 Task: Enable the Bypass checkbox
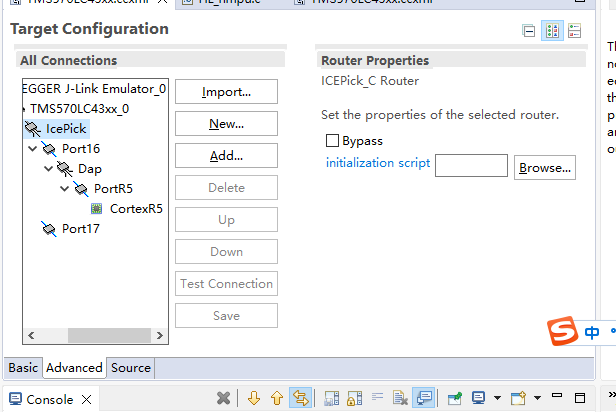pos(332,141)
